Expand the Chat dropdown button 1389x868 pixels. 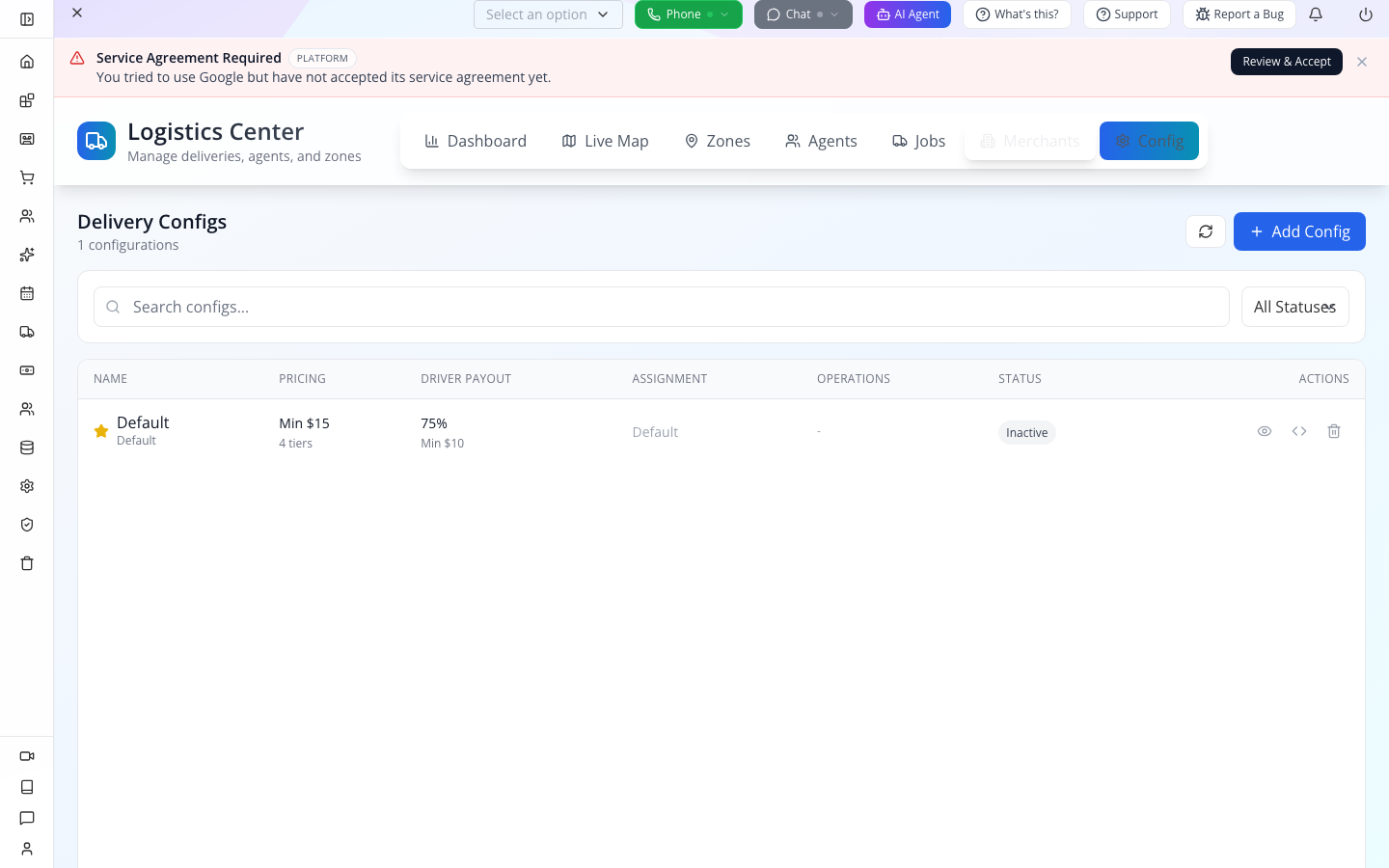click(x=803, y=14)
